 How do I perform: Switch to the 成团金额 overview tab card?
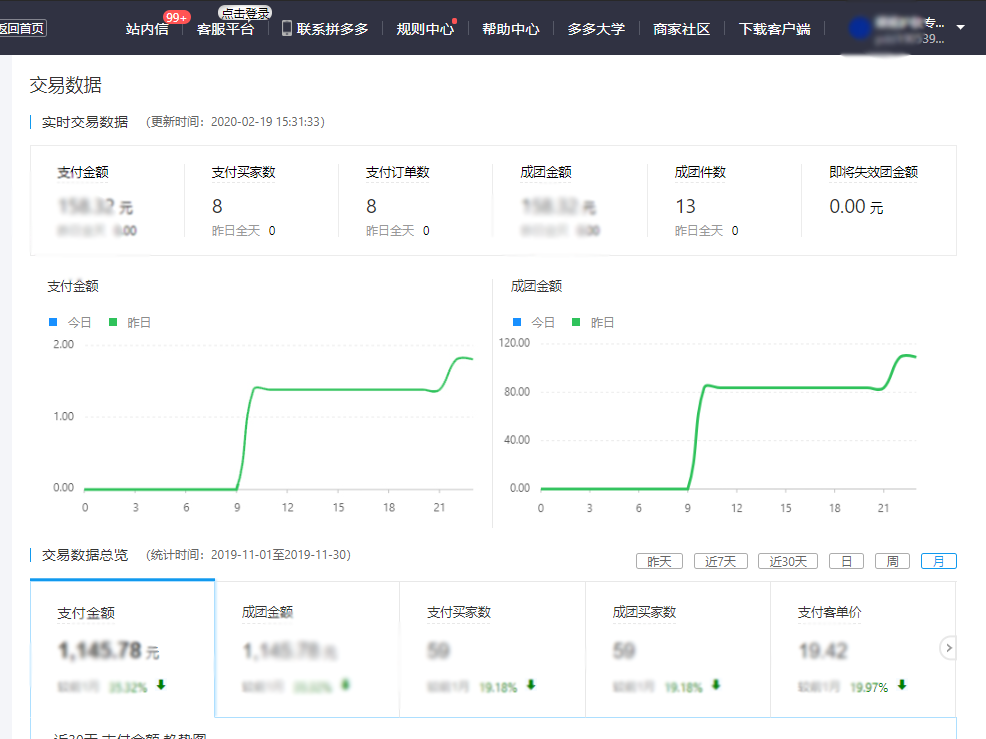[307, 648]
